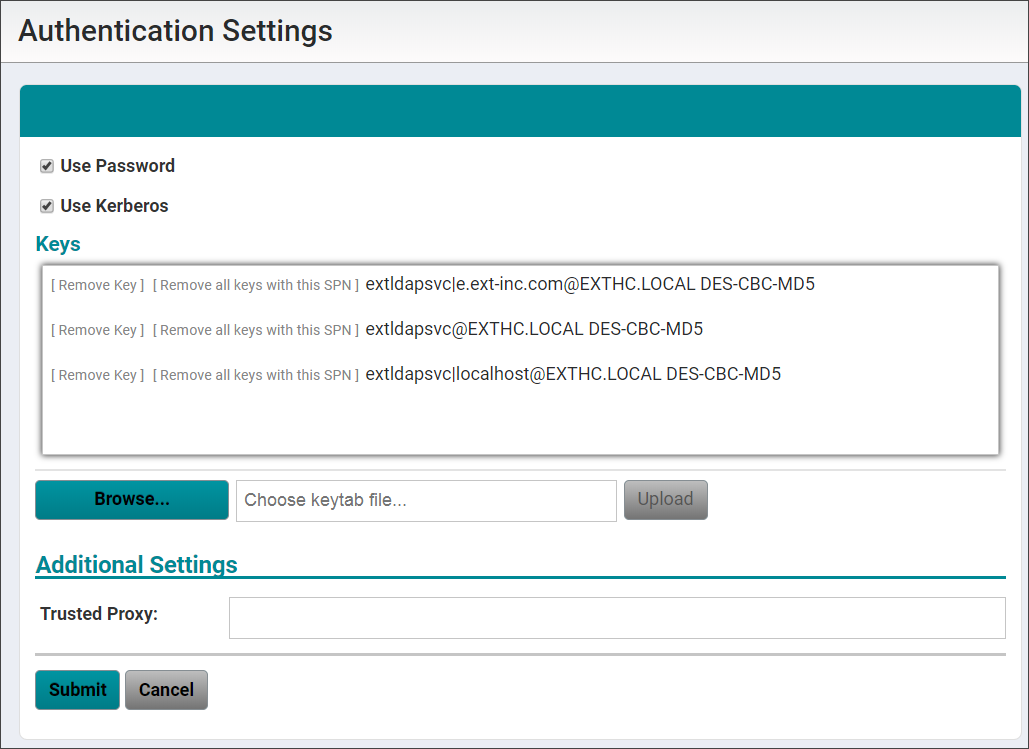Click the Choose keytab file field

click(425, 500)
